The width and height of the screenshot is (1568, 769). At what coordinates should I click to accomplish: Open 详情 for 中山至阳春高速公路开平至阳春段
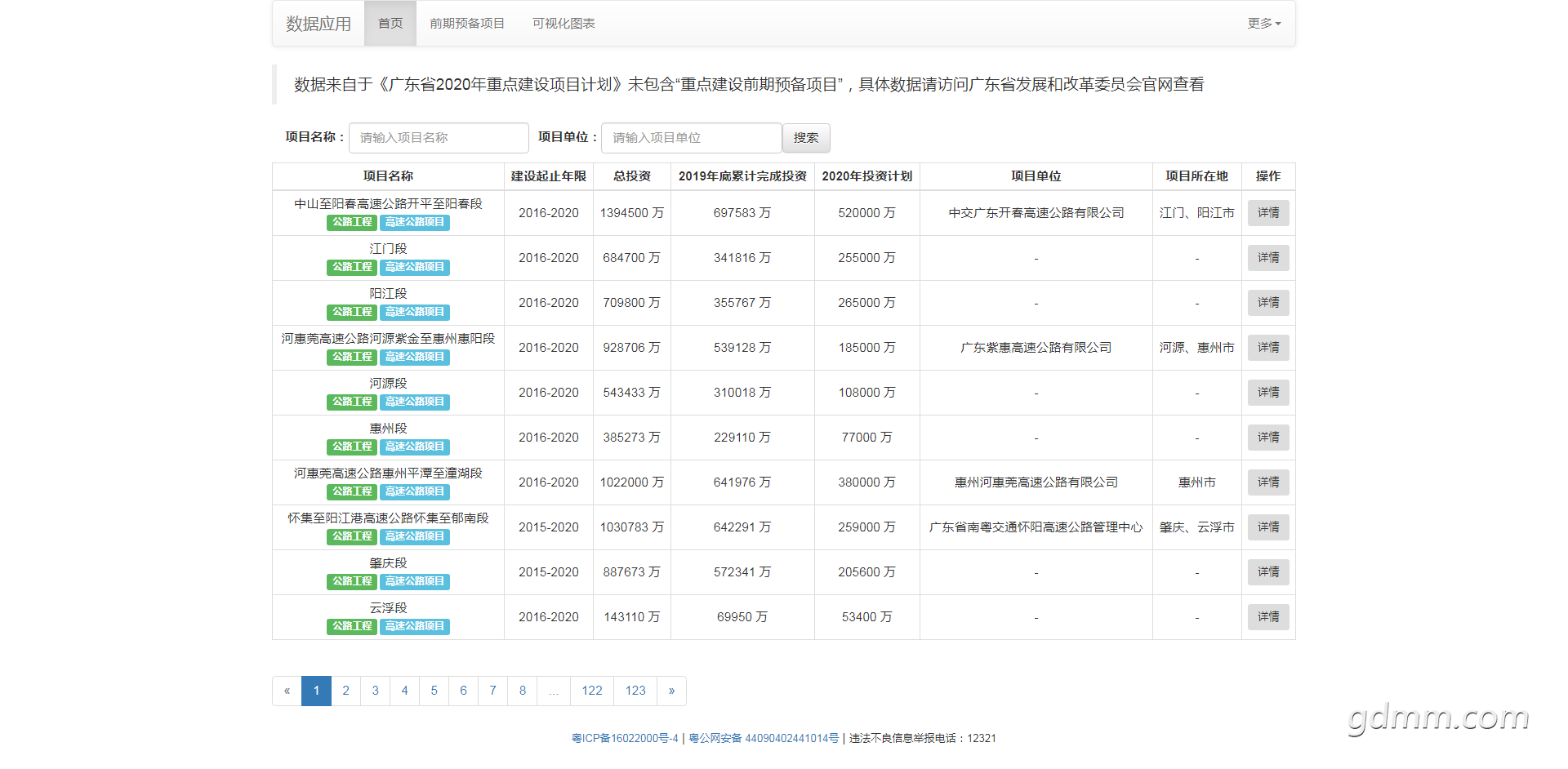point(1268,213)
